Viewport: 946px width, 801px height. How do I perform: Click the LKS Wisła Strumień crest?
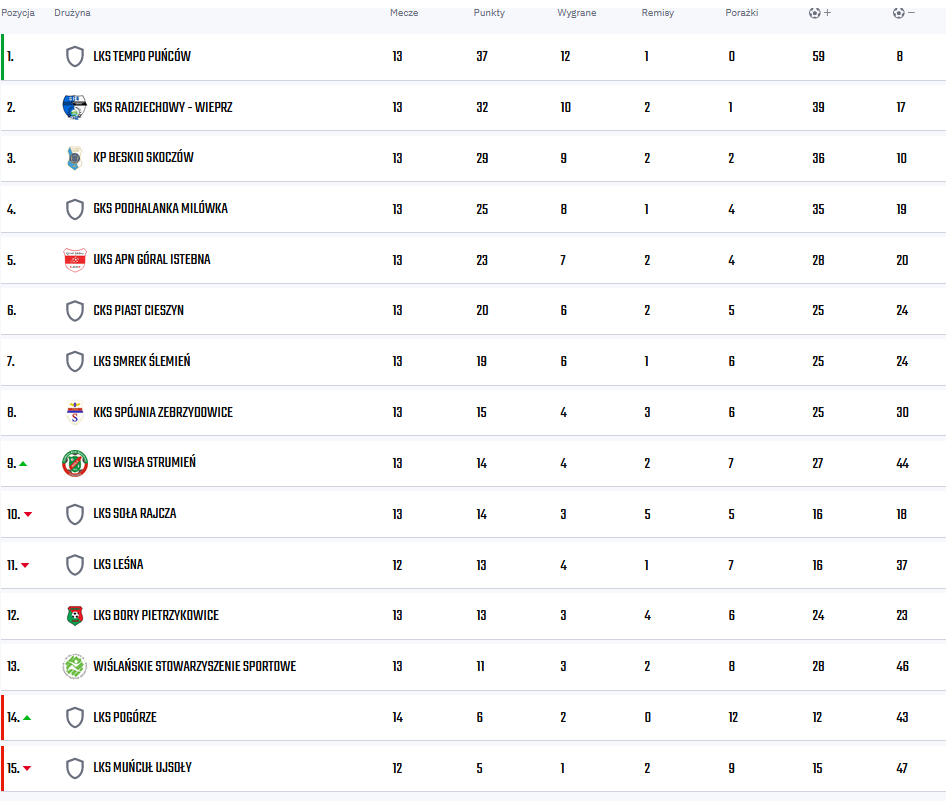(x=75, y=463)
